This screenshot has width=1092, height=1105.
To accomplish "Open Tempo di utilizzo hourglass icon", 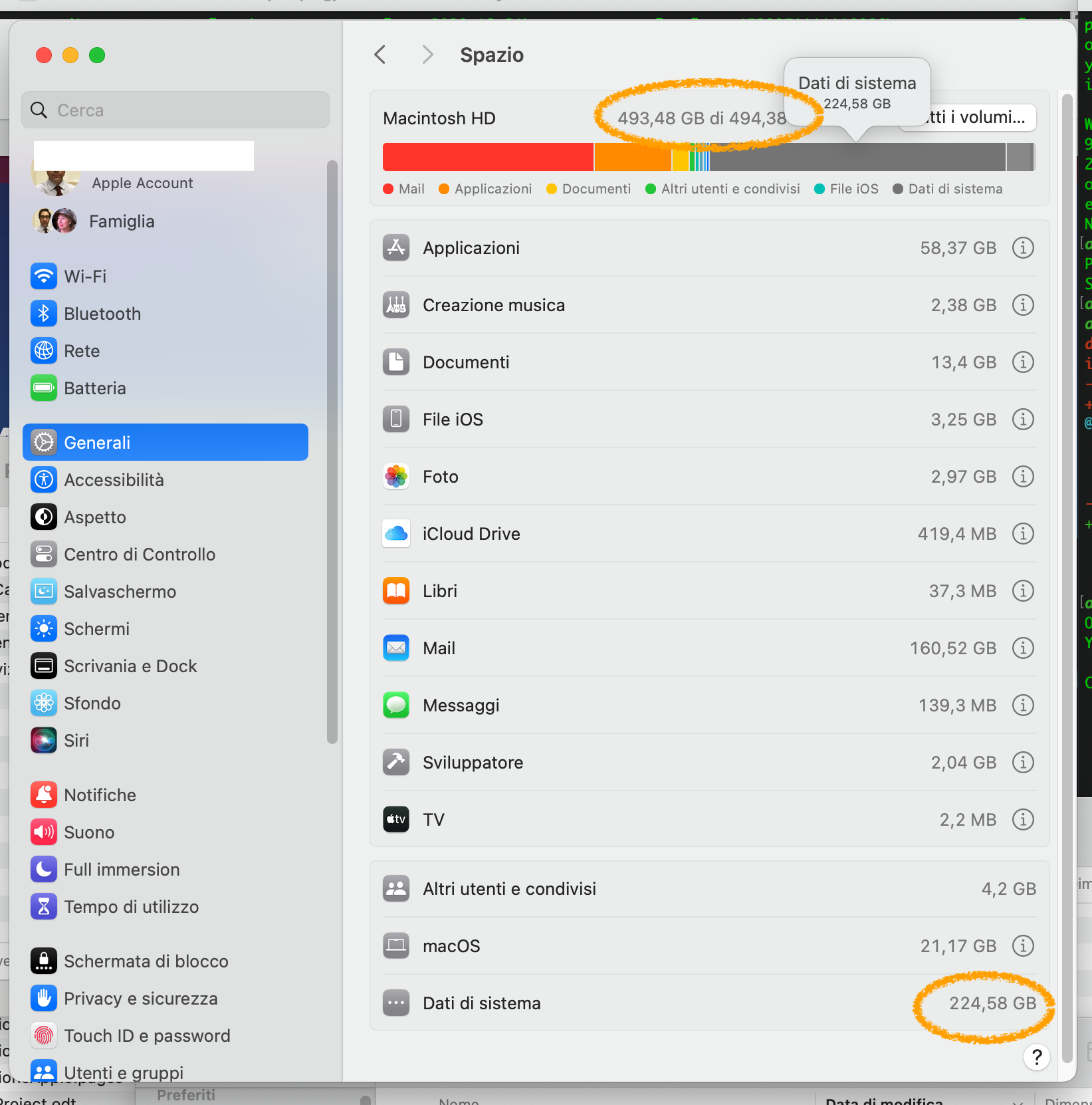I will point(44,906).
